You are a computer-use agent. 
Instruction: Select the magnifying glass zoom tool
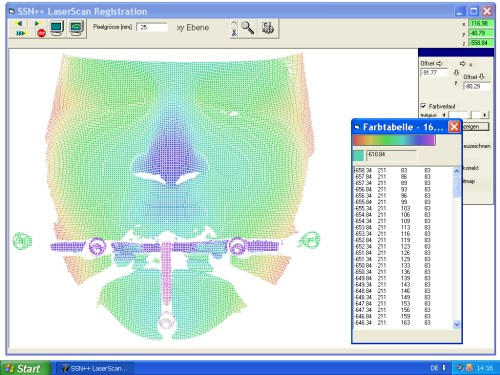click(248, 28)
